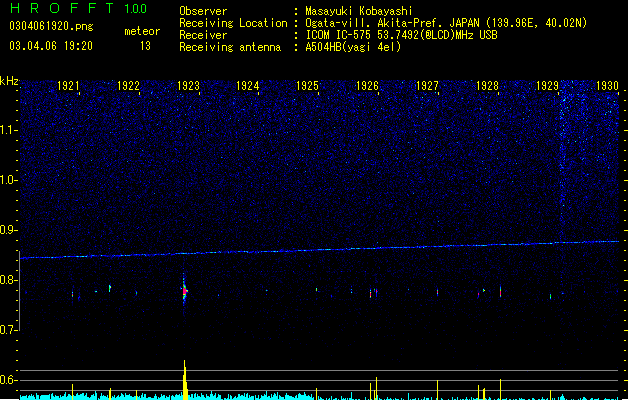The image size is (629, 400).
Task: Click the 1928 time axis label
Action: pyautogui.click(x=487, y=86)
